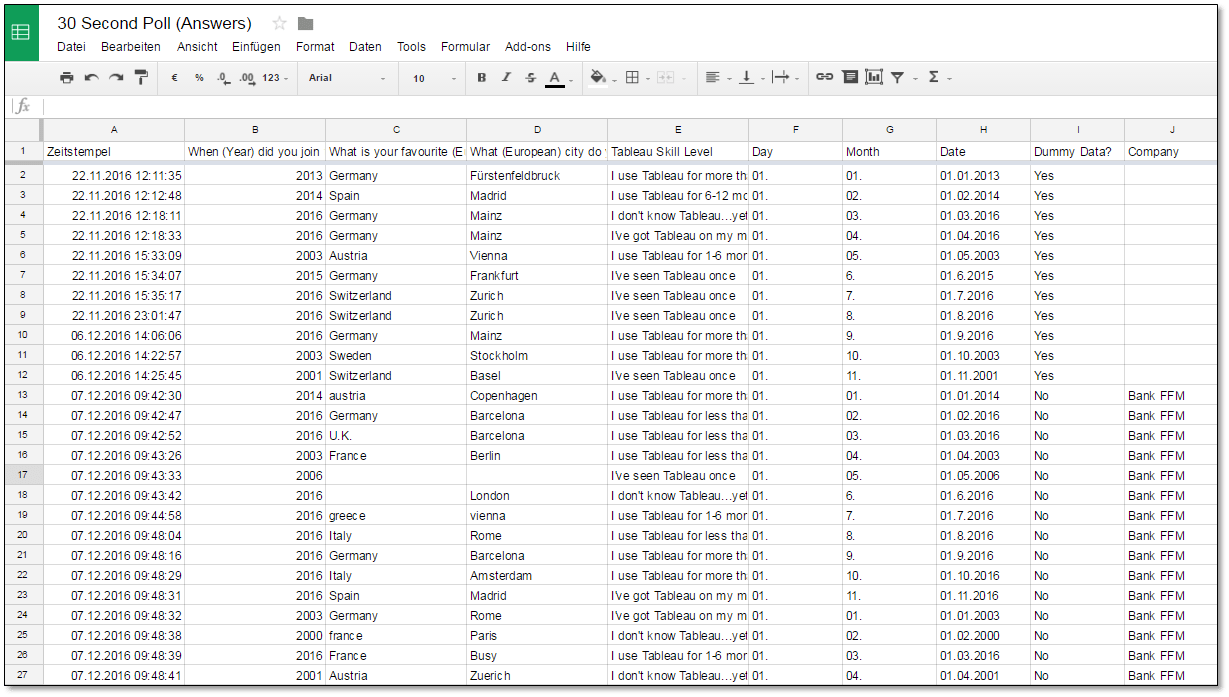
Task: Open the Bearbeiten menu
Action: pyautogui.click(x=131, y=47)
